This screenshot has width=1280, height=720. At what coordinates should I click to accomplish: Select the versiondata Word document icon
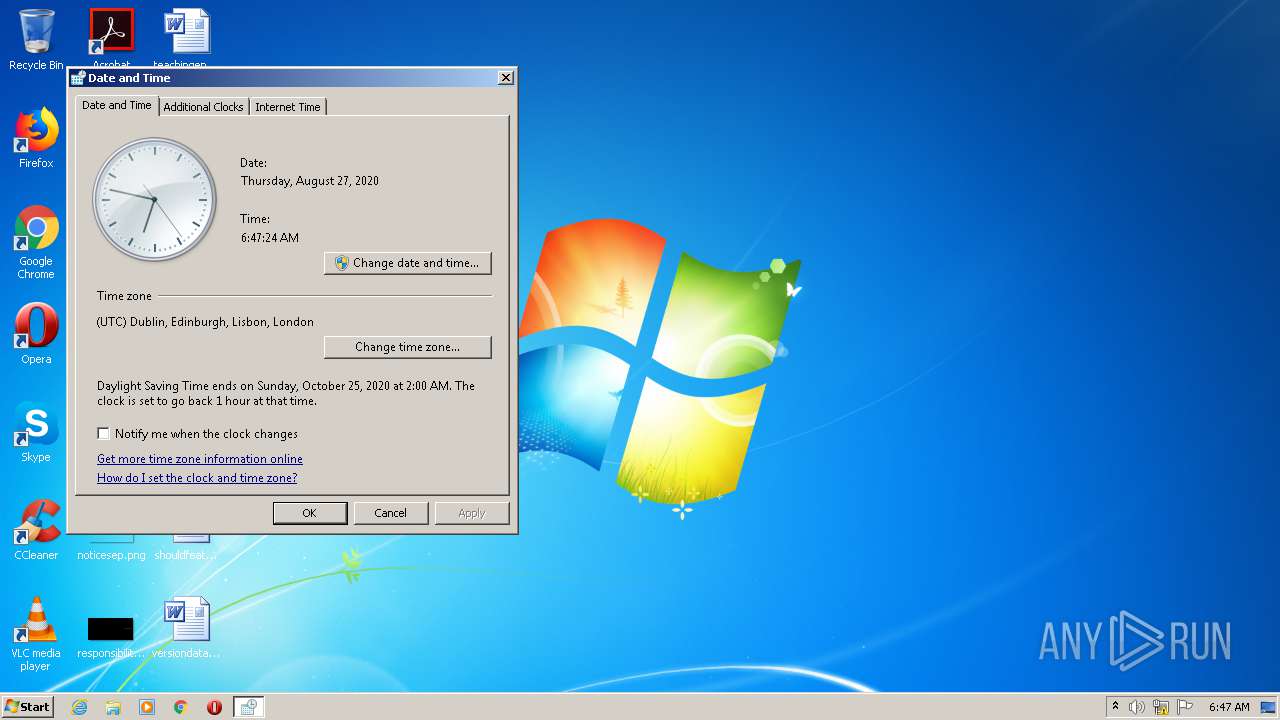click(x=186, y=628)
